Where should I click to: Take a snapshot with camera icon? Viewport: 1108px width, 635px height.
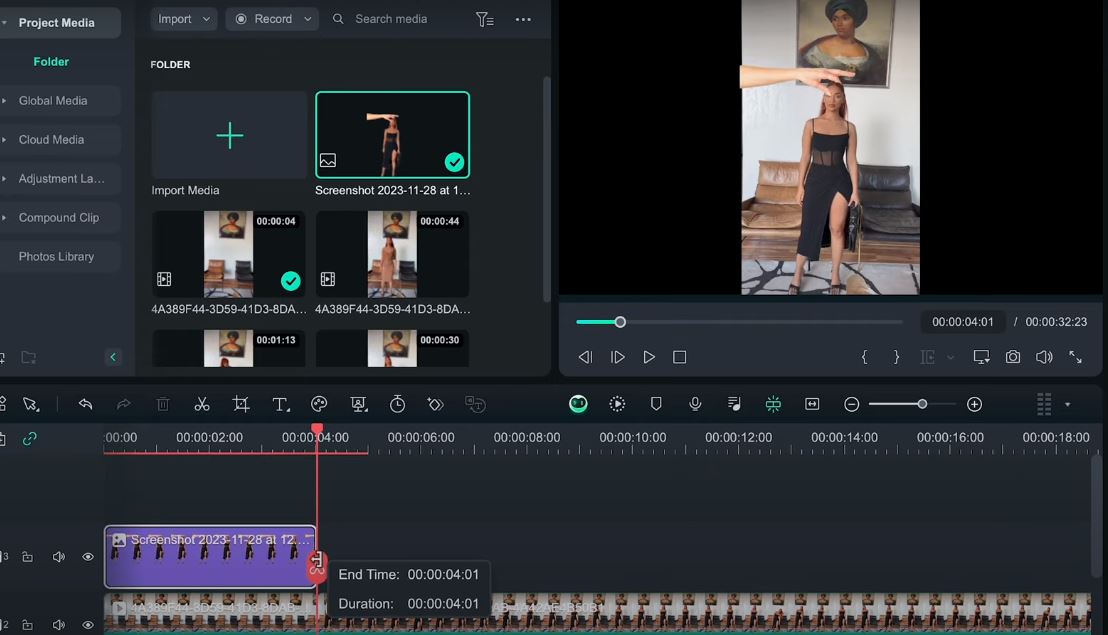1013,357
